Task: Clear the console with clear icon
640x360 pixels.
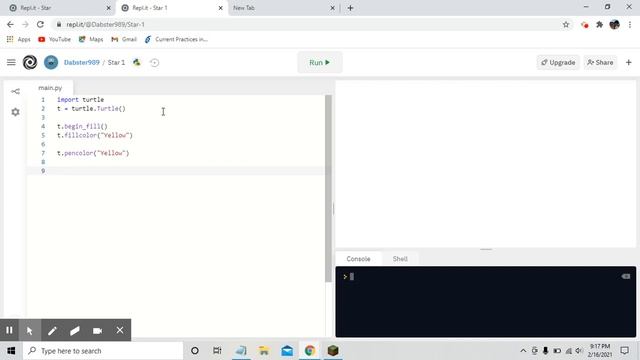Action: click(626, 277)
